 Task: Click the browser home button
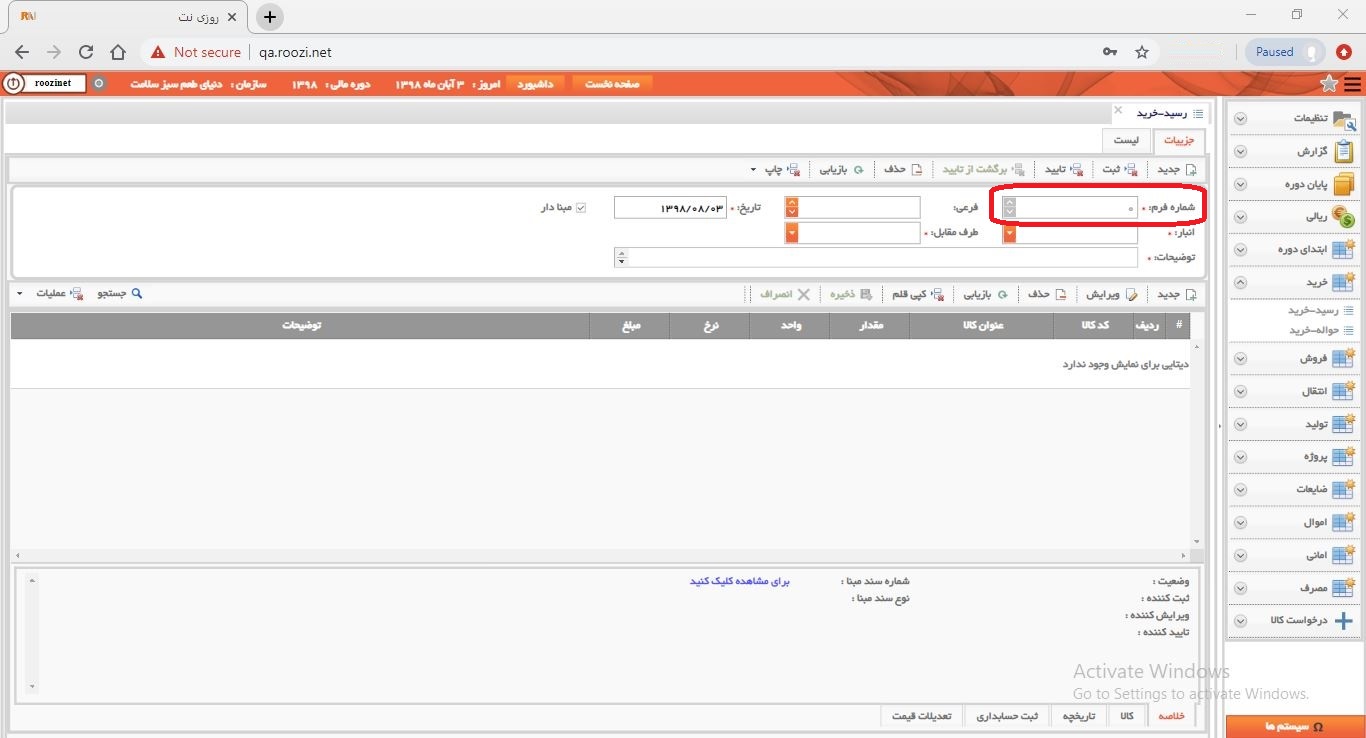tap(118, 52)
